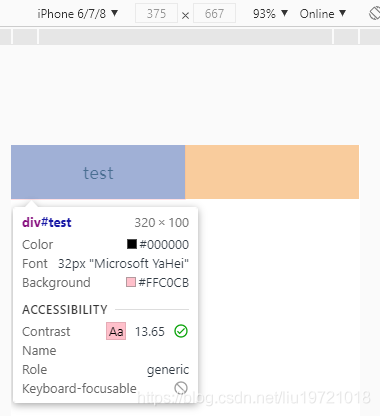This screenshot has width=380, height=416.
Task: Open the 93% zoom dropdown
Action: [270, 14]
